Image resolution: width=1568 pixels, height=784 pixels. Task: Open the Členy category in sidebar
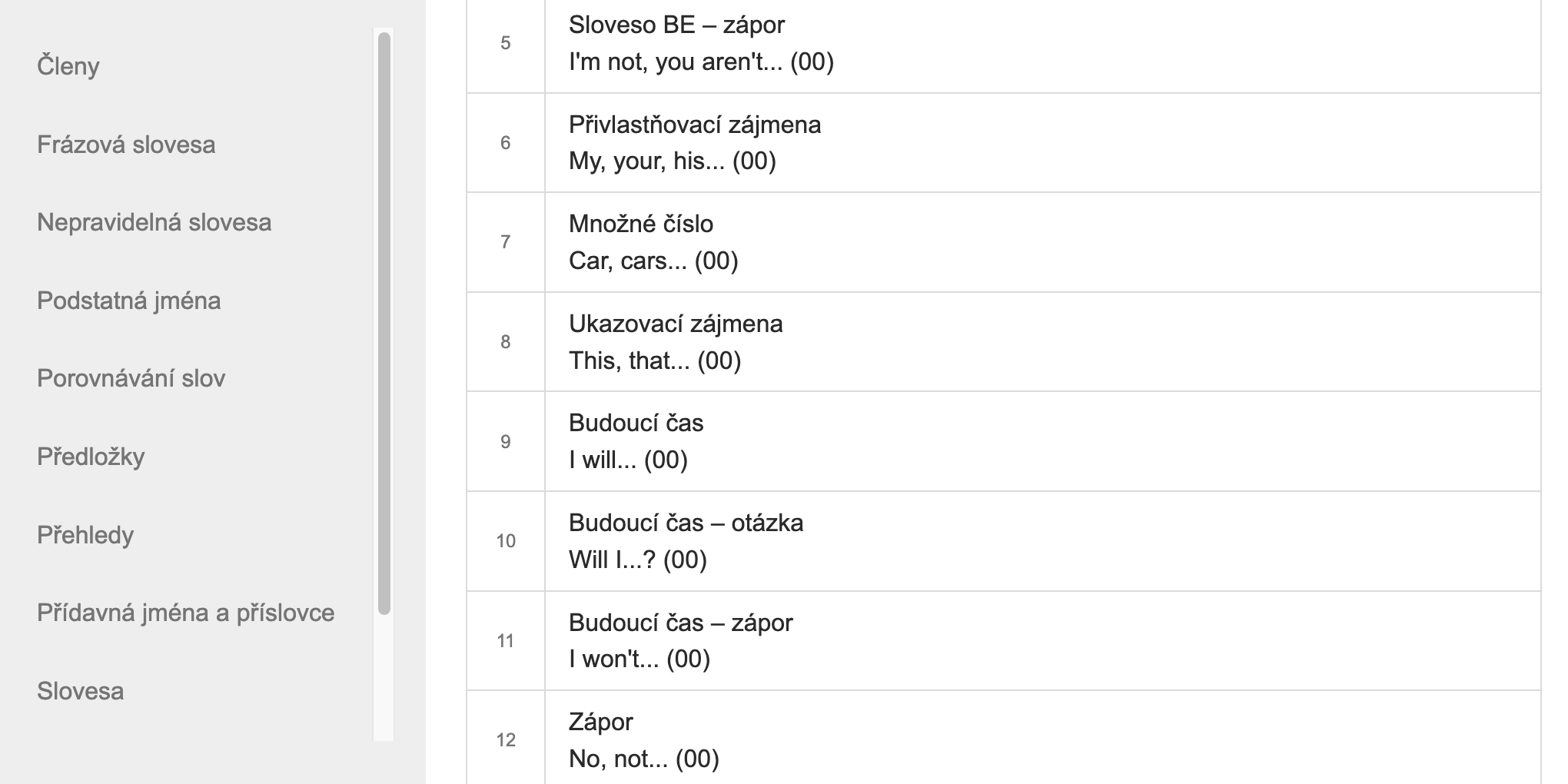[x=68, y=66]
